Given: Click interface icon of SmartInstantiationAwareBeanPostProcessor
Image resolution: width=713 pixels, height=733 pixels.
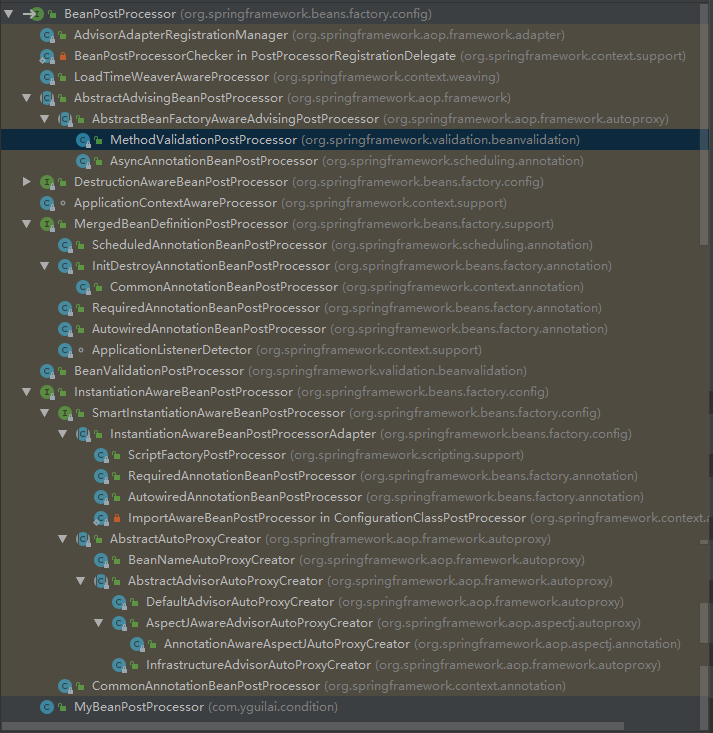Looking at the screenshot, I should (x=65, y=413).
